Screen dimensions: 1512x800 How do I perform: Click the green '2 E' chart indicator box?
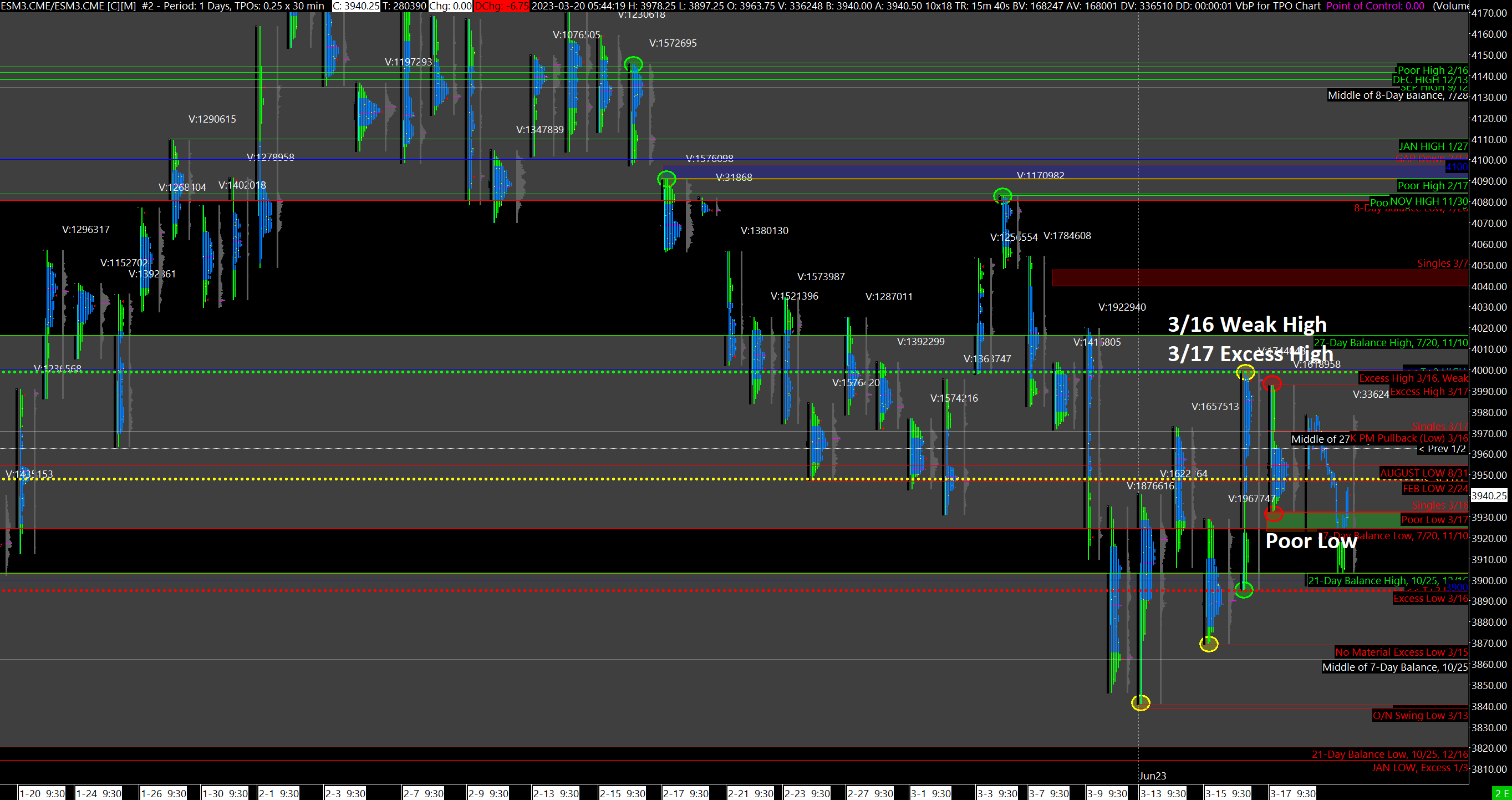[x=1501, y=793]
